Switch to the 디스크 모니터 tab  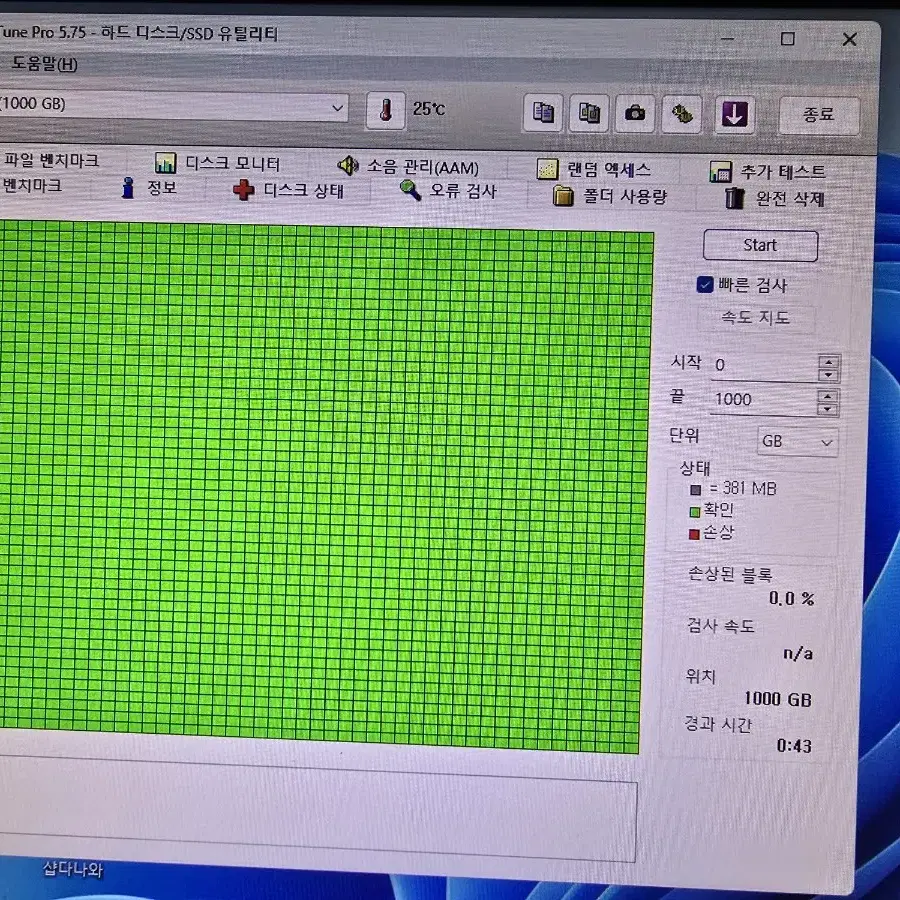point(218,164)
